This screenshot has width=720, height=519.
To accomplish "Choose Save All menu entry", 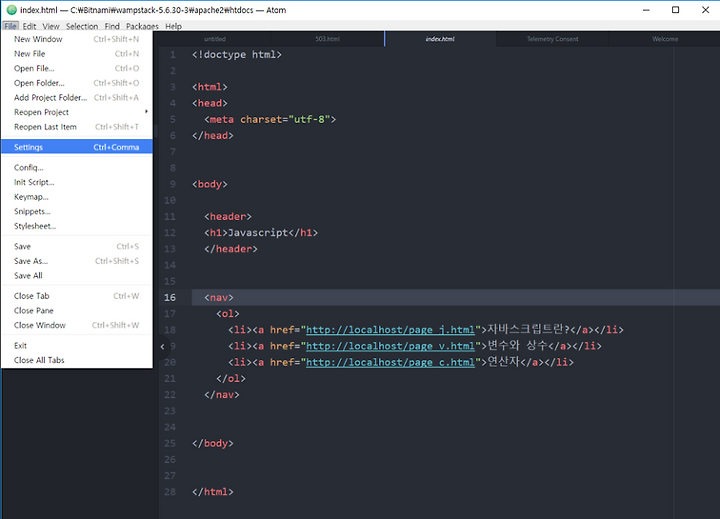I will [x=77, y=276].
